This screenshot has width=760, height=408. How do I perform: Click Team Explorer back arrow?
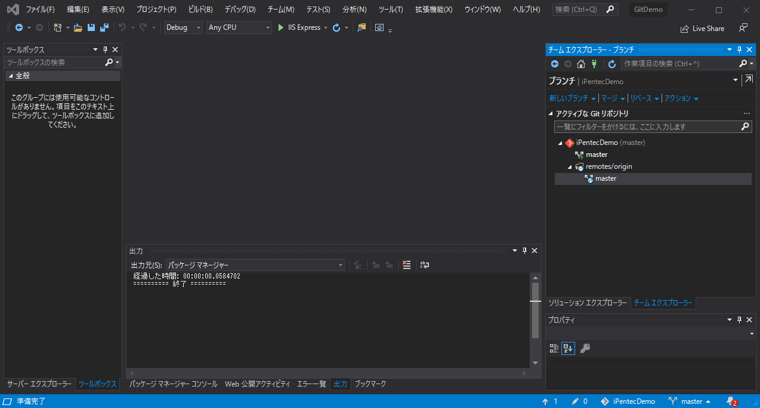click(554, 64)
